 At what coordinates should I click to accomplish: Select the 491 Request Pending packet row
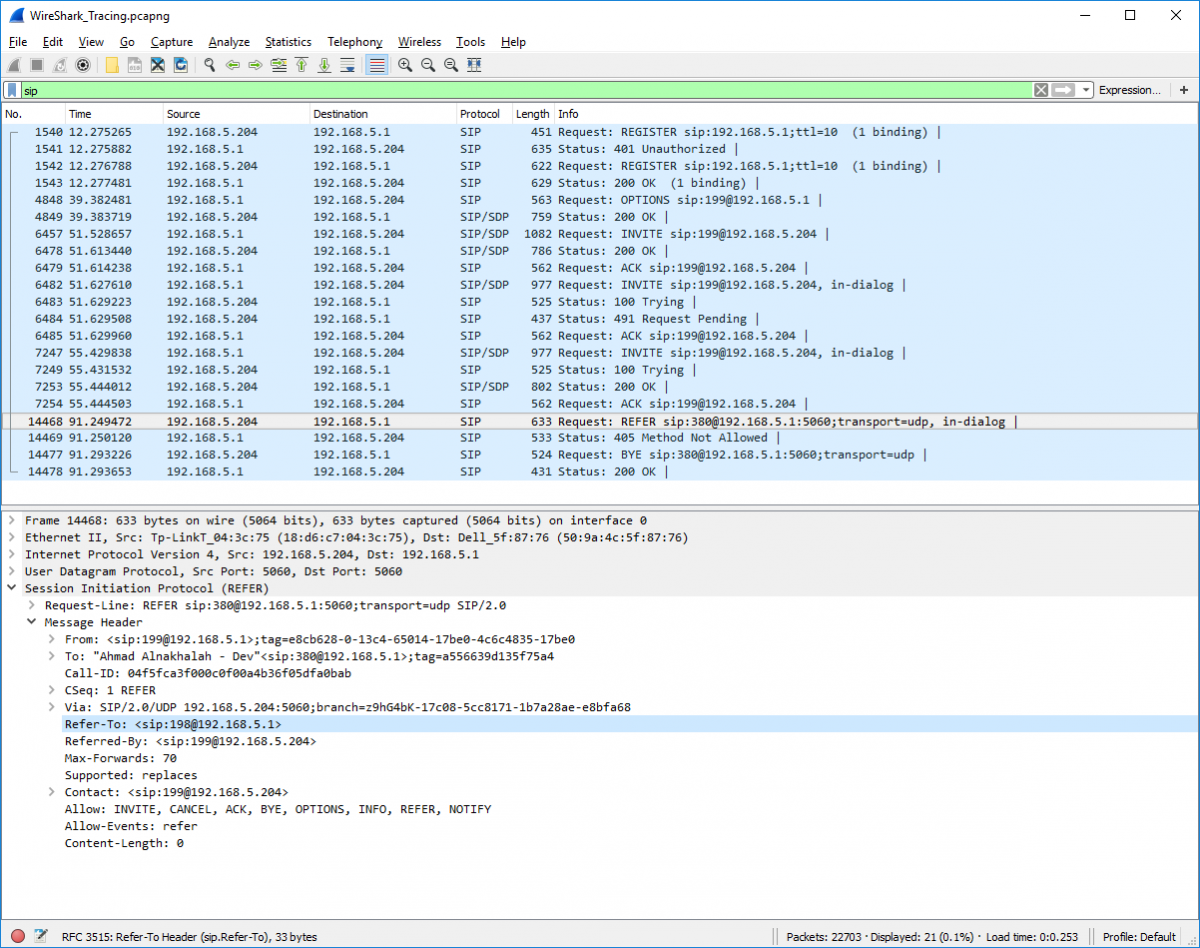[x=598, y=319]
